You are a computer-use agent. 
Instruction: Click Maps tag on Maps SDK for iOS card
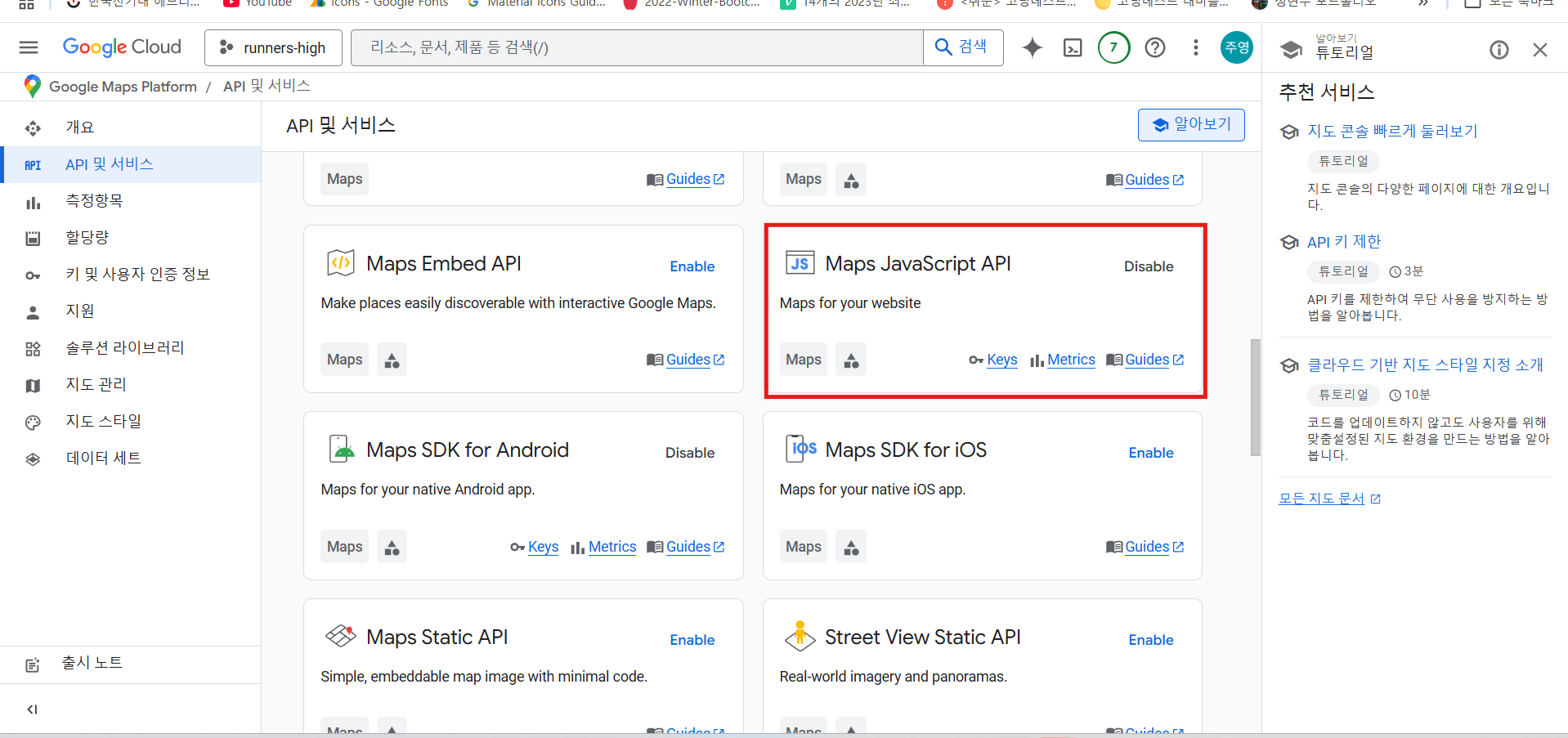tap(804, 547)
